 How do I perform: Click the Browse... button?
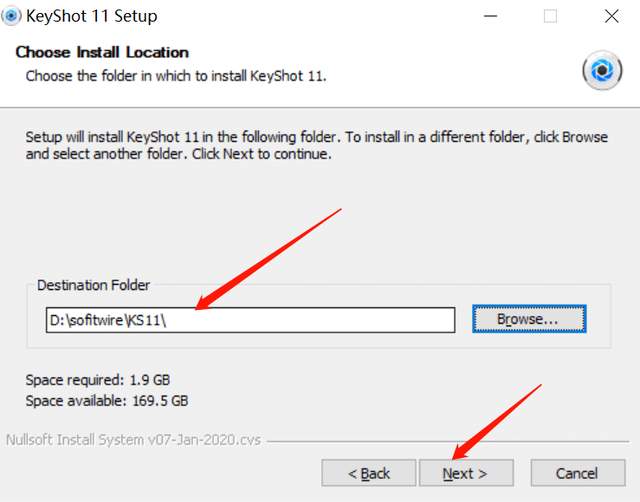[x=528, y=319]
